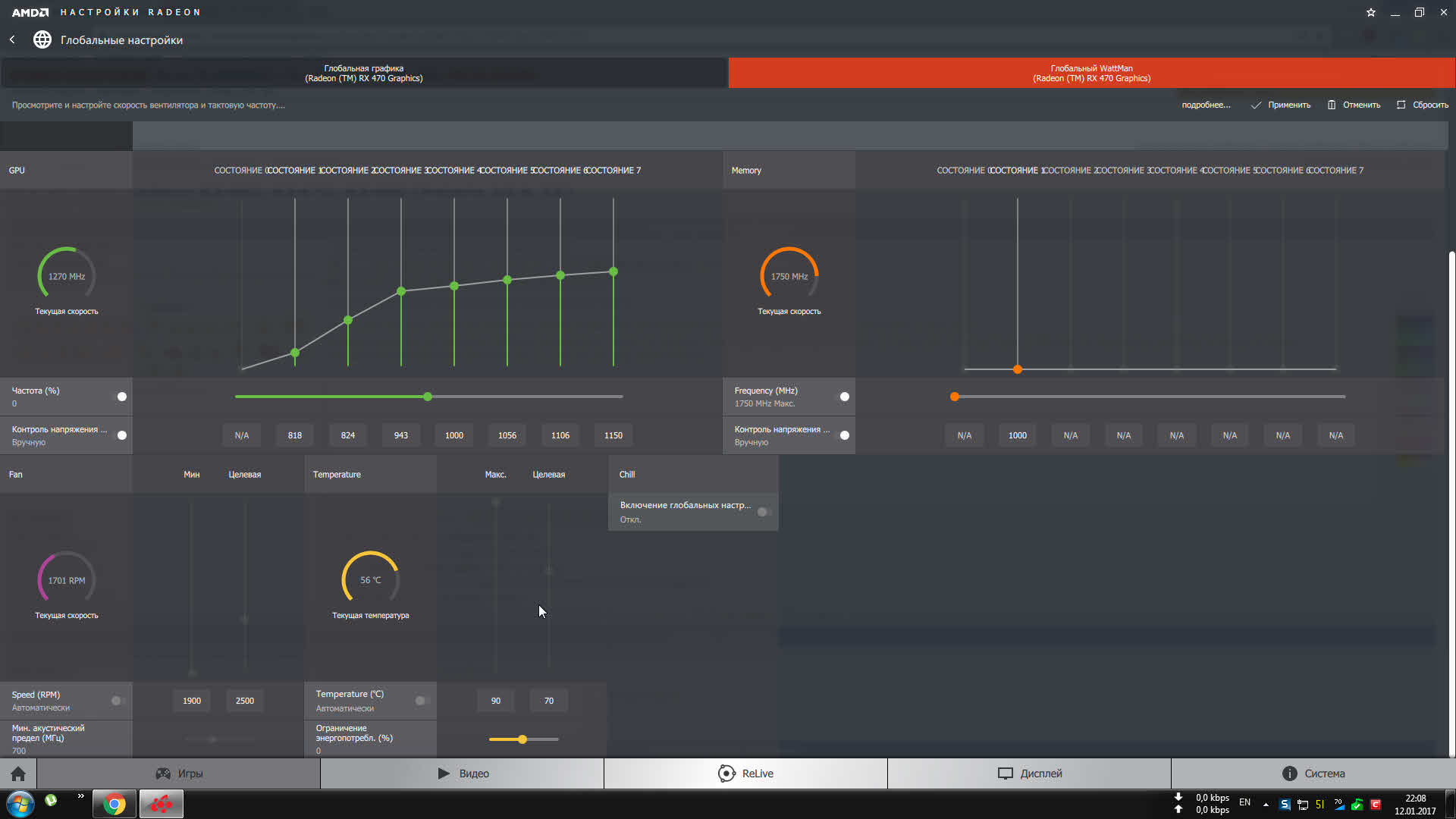Open the Игры games tab
This screenshot has height=819, width=1456.
point(179,773)
